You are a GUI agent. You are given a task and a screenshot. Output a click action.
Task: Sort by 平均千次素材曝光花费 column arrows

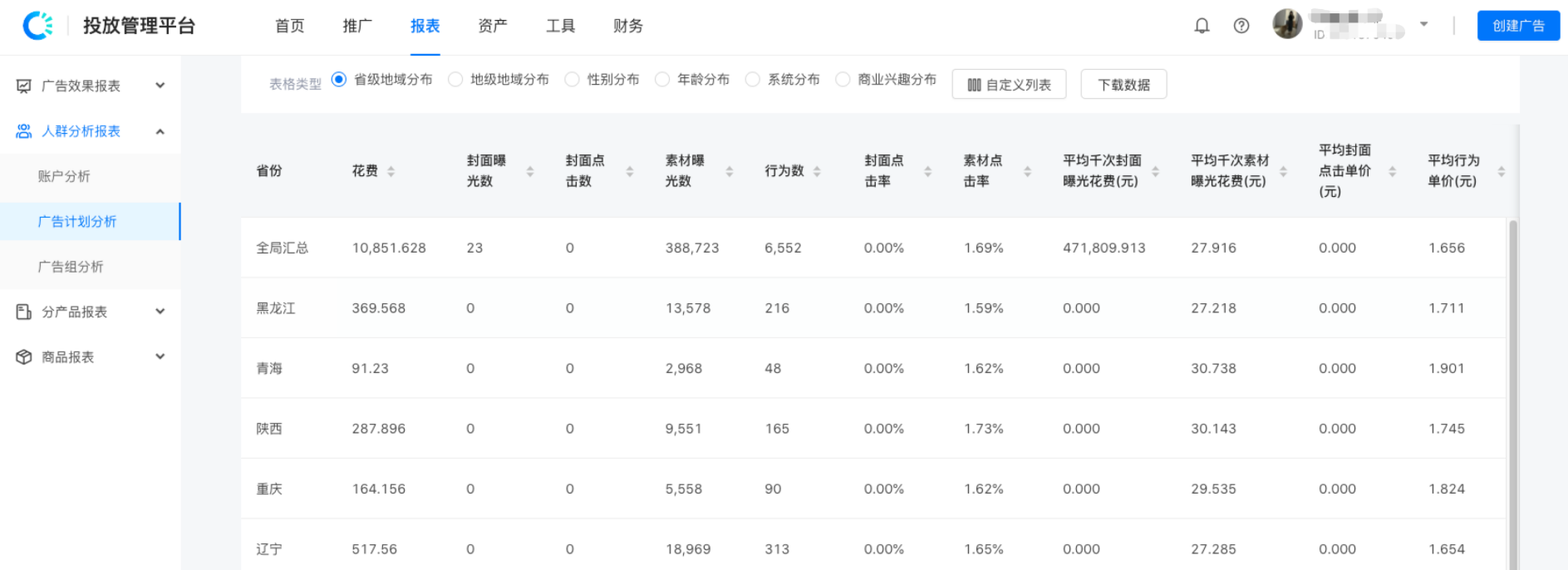pyautogui.click(x=1284, y=171)
